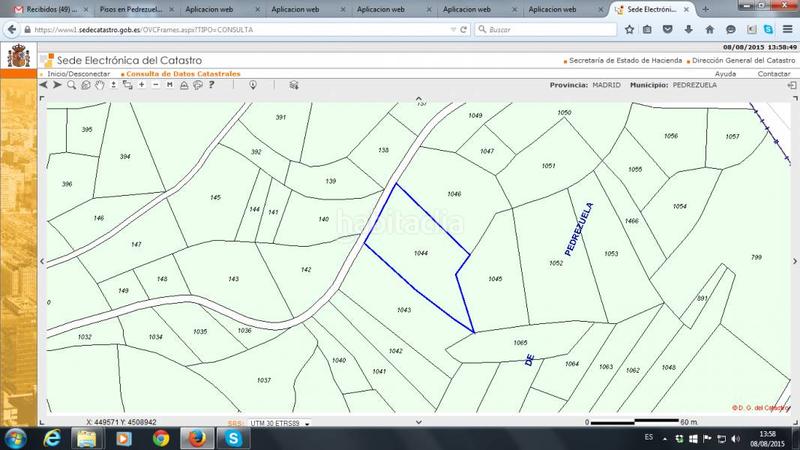Click parcel 1044 on the map
800x450 pixels.
pos(420,254)
